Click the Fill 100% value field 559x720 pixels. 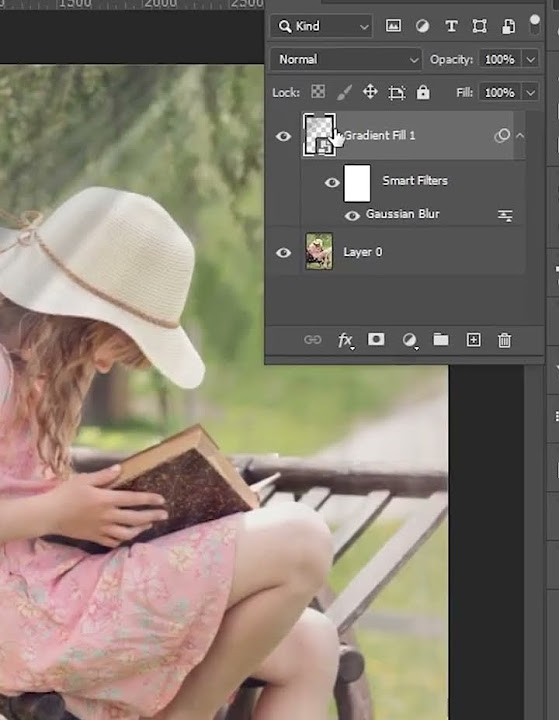coord(500,93)
